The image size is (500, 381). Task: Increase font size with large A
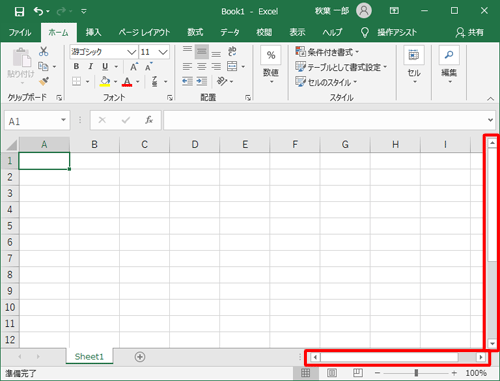point(134,67)
